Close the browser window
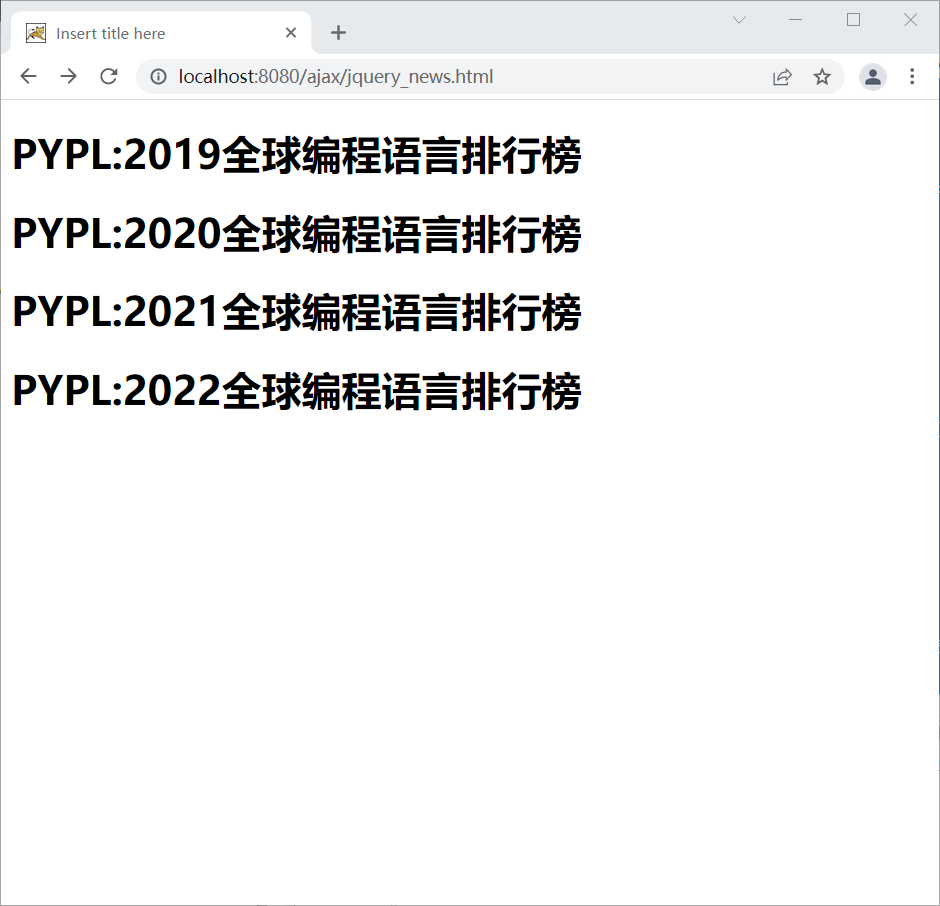 [910, 20]
